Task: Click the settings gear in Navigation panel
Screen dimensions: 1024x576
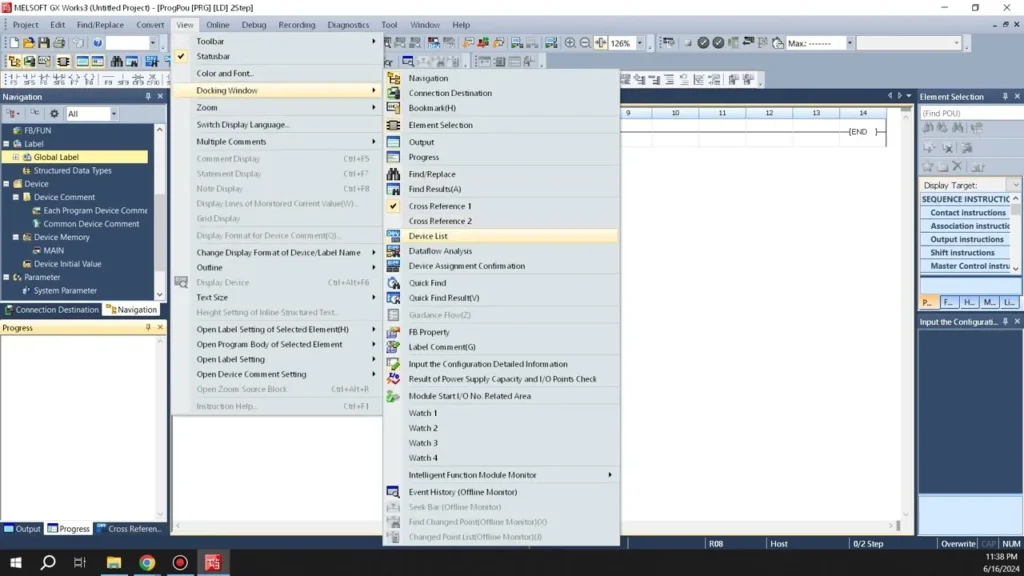Action: click(54, 114)
